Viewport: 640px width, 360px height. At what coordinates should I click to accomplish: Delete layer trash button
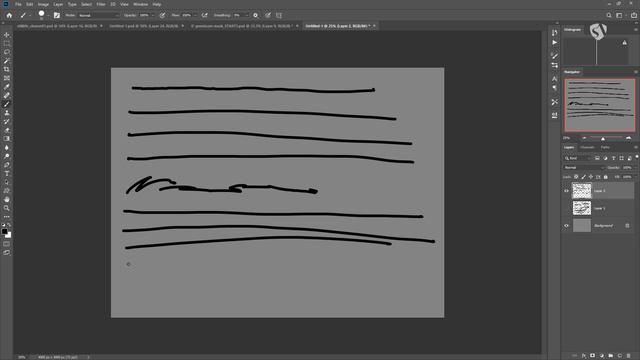[x=629, y=356]
